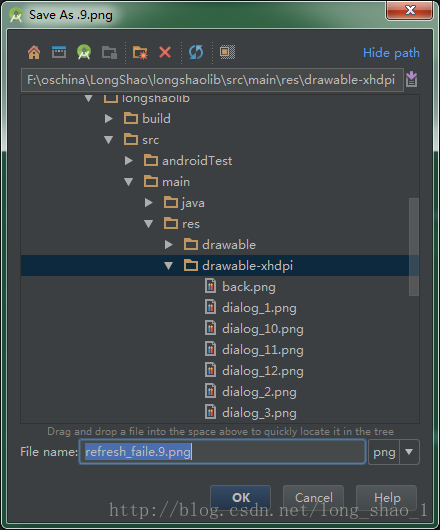
Task: Go to the Home directory icon
Action: click(x=34, y=52)
